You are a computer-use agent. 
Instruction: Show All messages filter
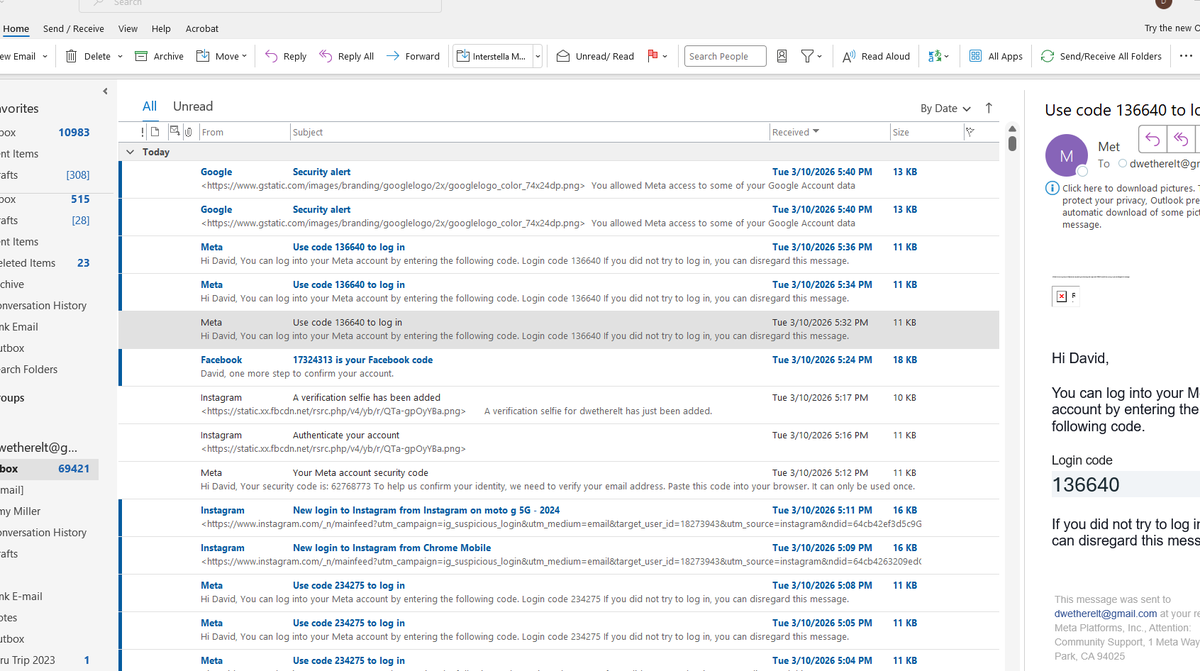pyautogui.click(x=149, y=106)
